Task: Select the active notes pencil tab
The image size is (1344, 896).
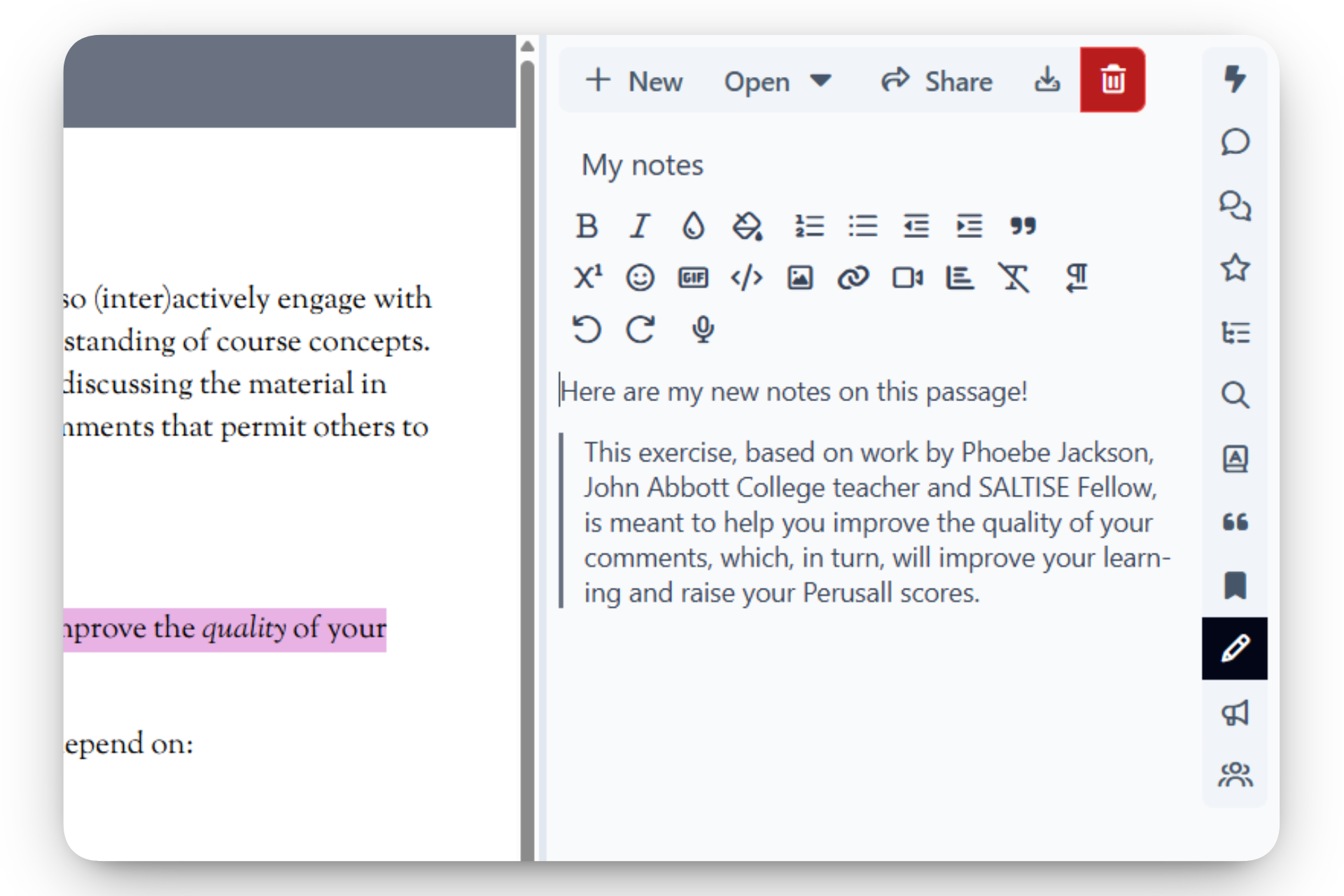Action: [x=1235, y=648]
